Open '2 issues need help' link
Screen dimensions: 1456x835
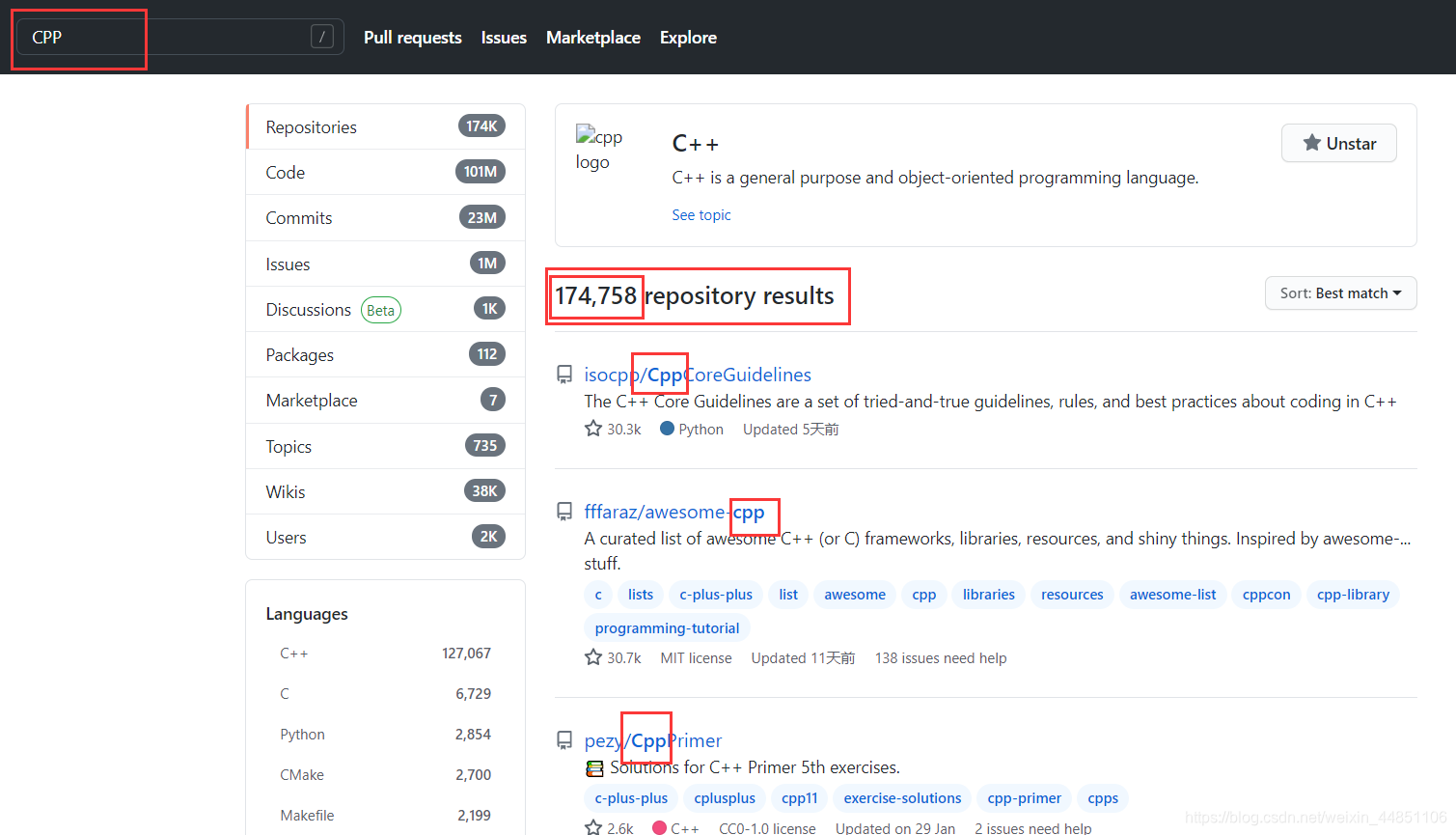[1033, 828]
